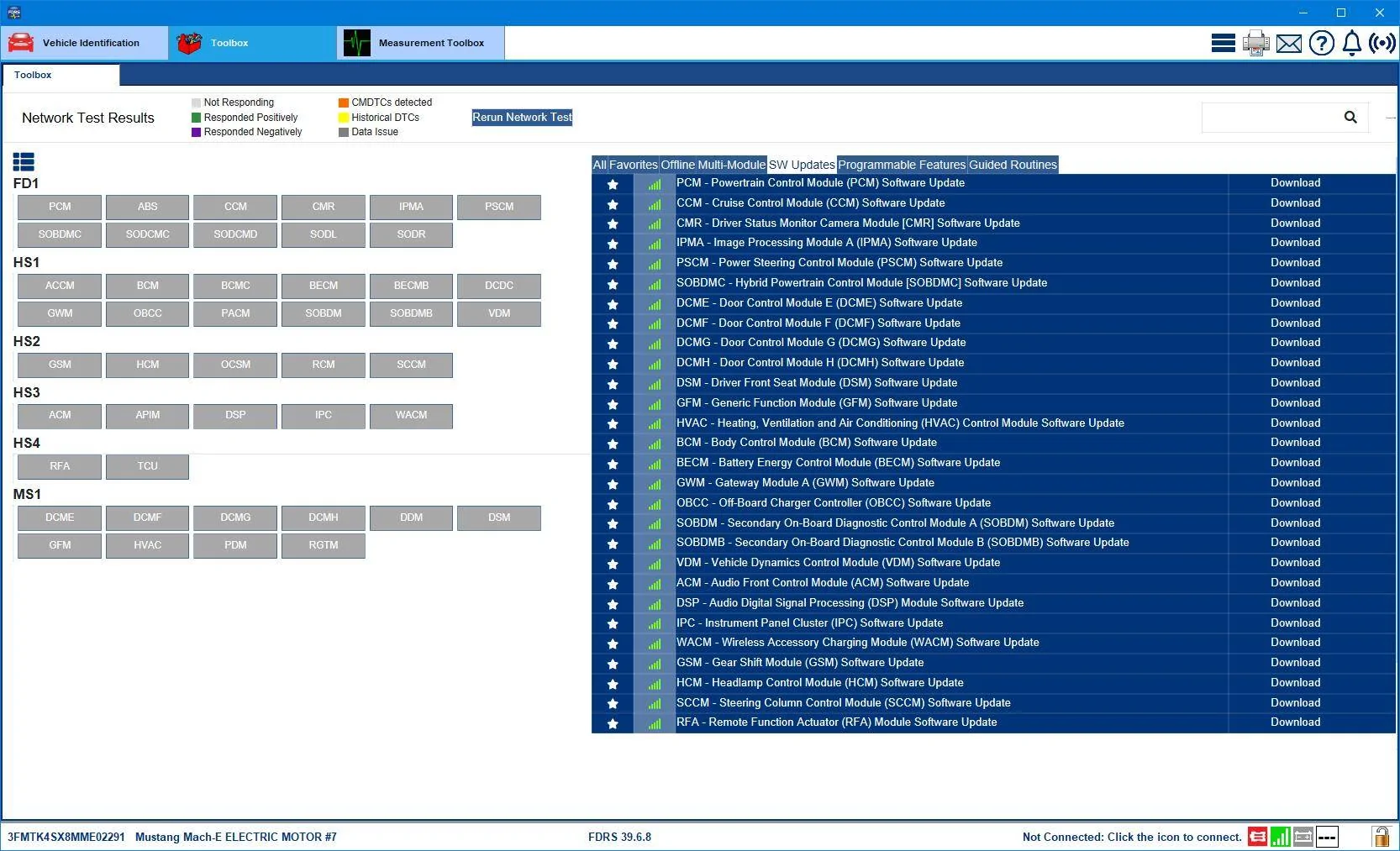1400x851 pixels.
Task: Download the SOBDMC Software Update
Action: pos(1295,283)
